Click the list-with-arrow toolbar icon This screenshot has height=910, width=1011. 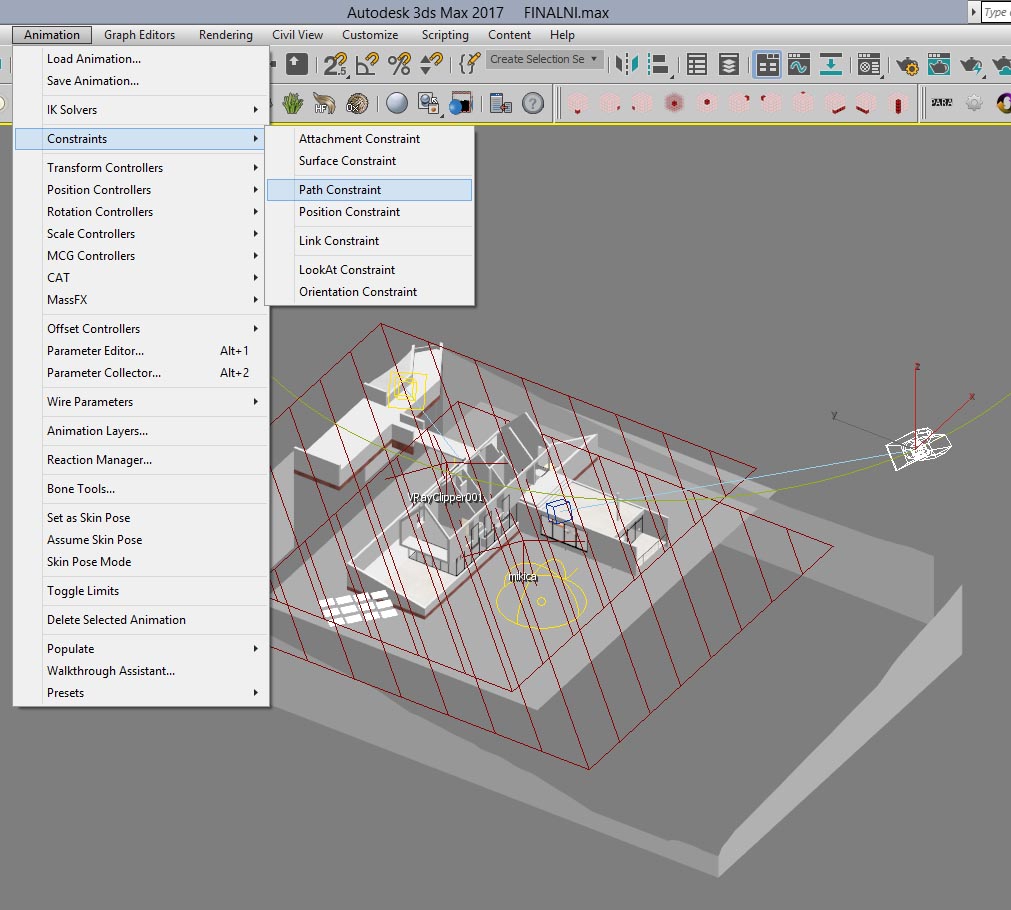[500, 103]
